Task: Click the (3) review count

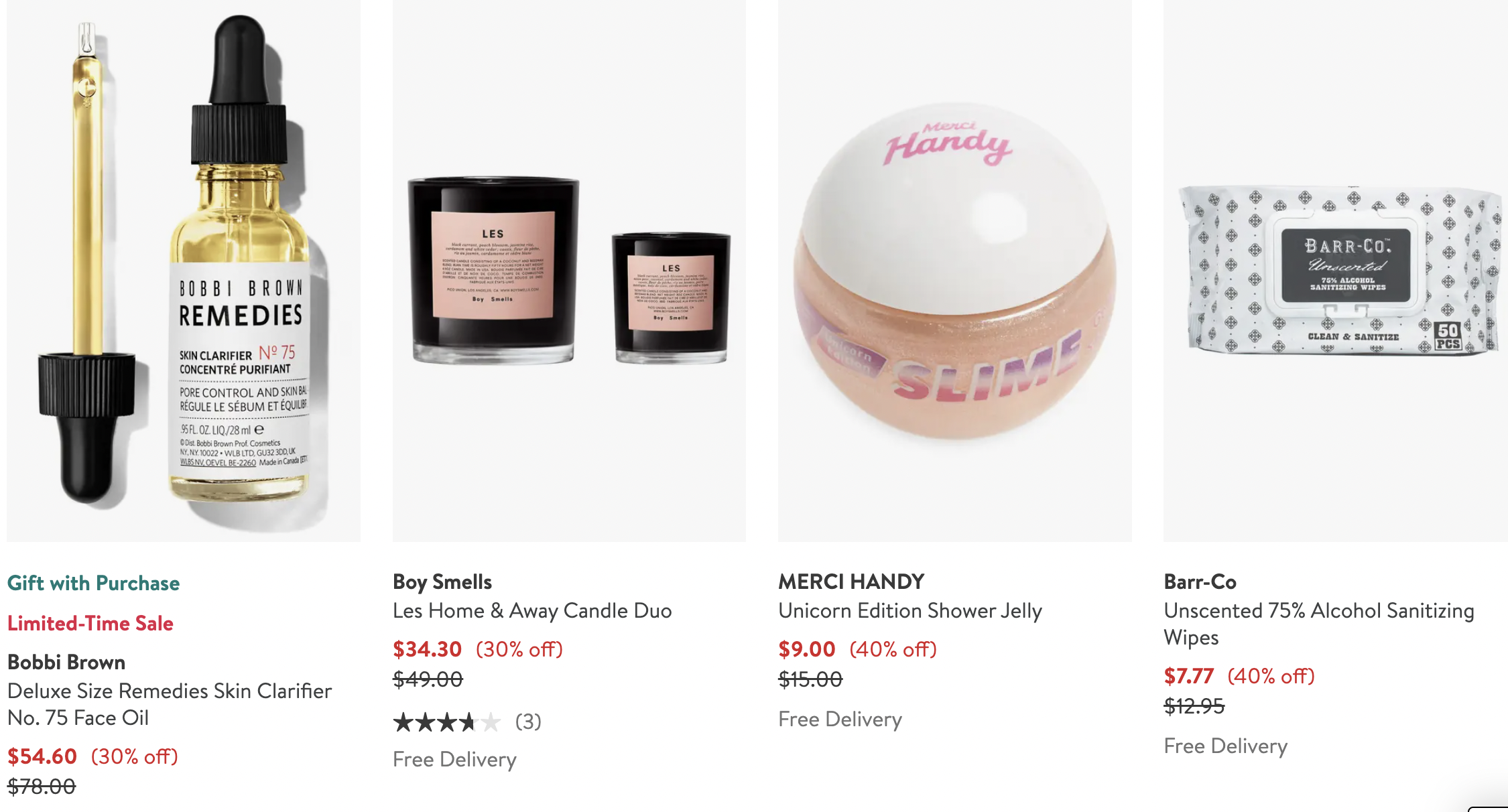Action: [x=528, y=722]
